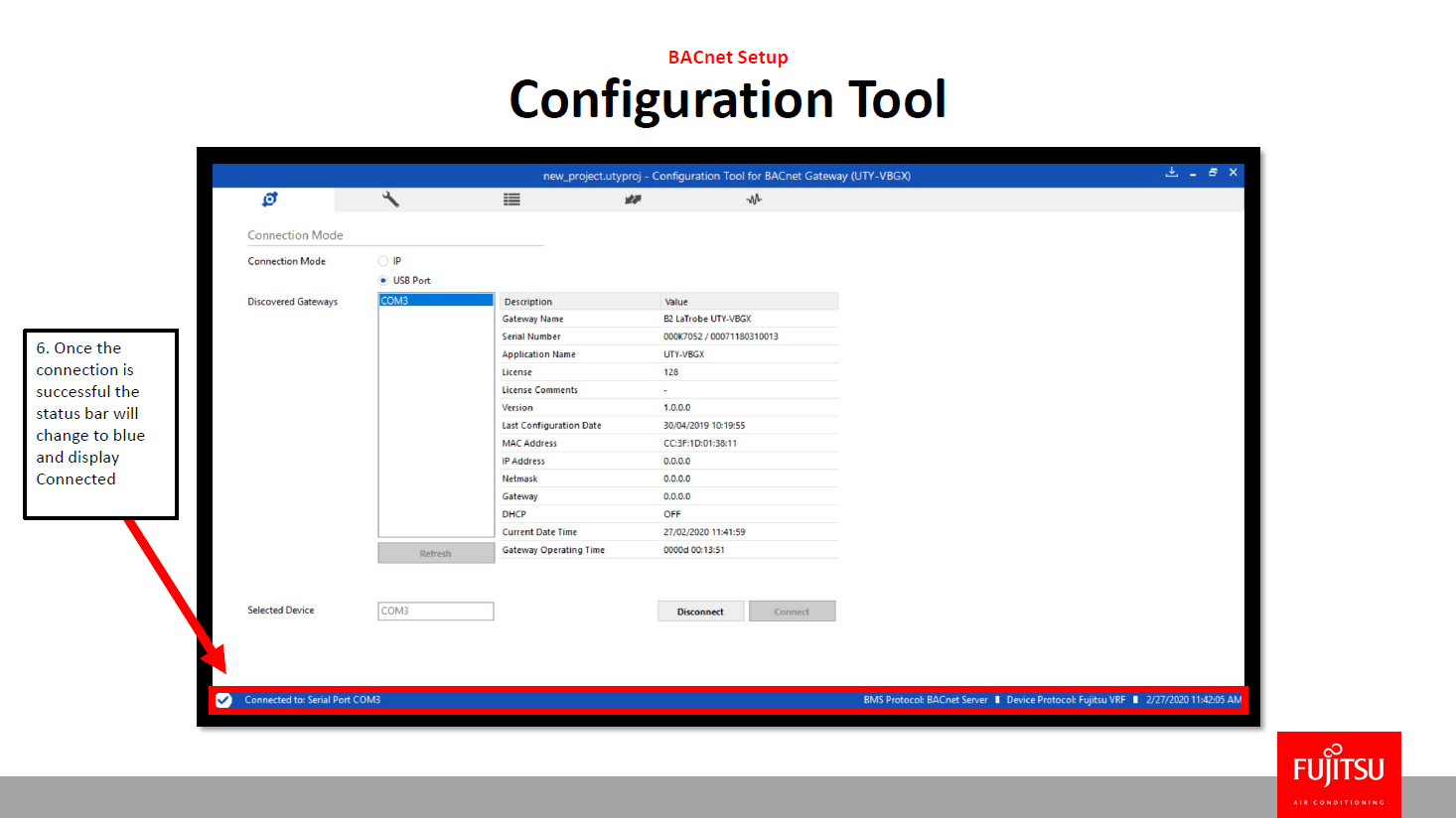Click the Last Configuration Date row label

coord(551,426)
